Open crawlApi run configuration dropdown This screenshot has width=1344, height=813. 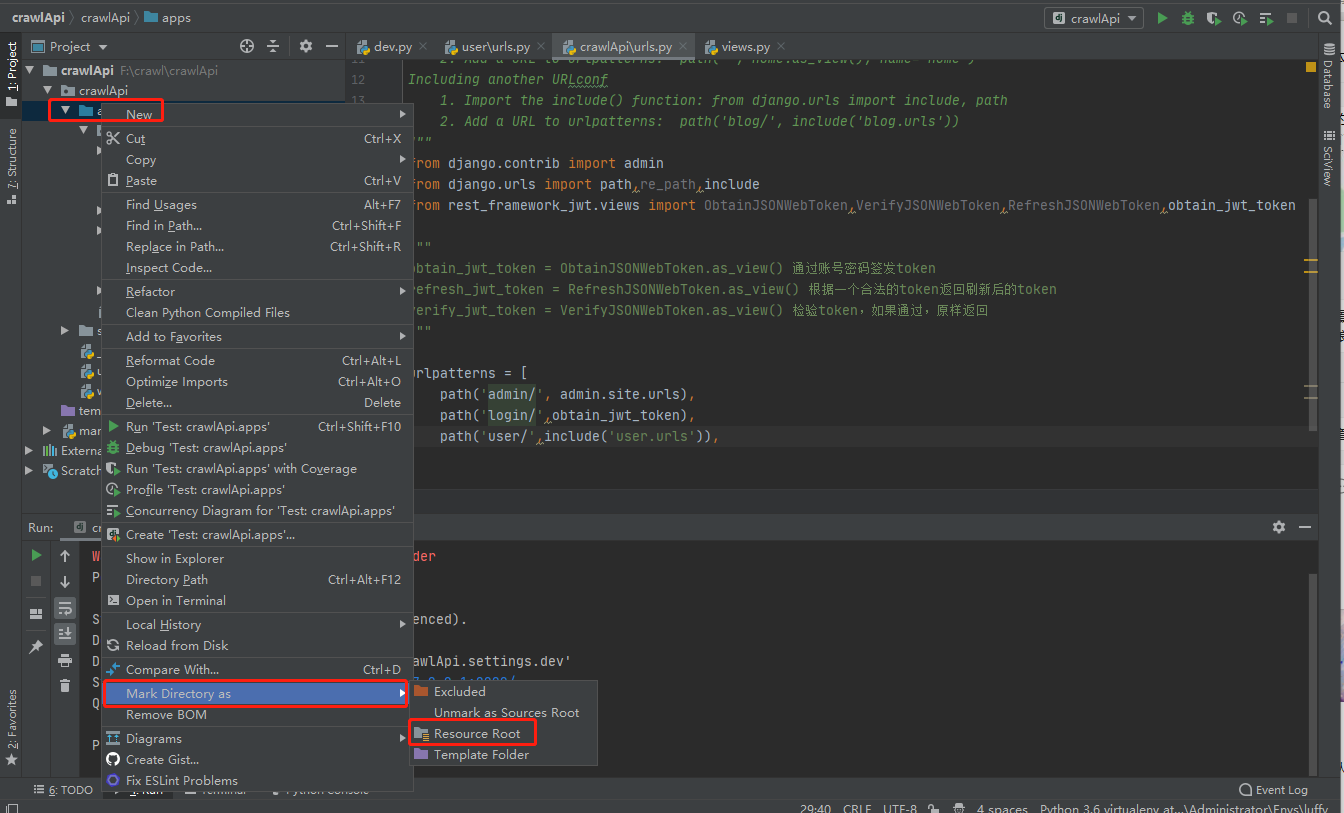1095,18
